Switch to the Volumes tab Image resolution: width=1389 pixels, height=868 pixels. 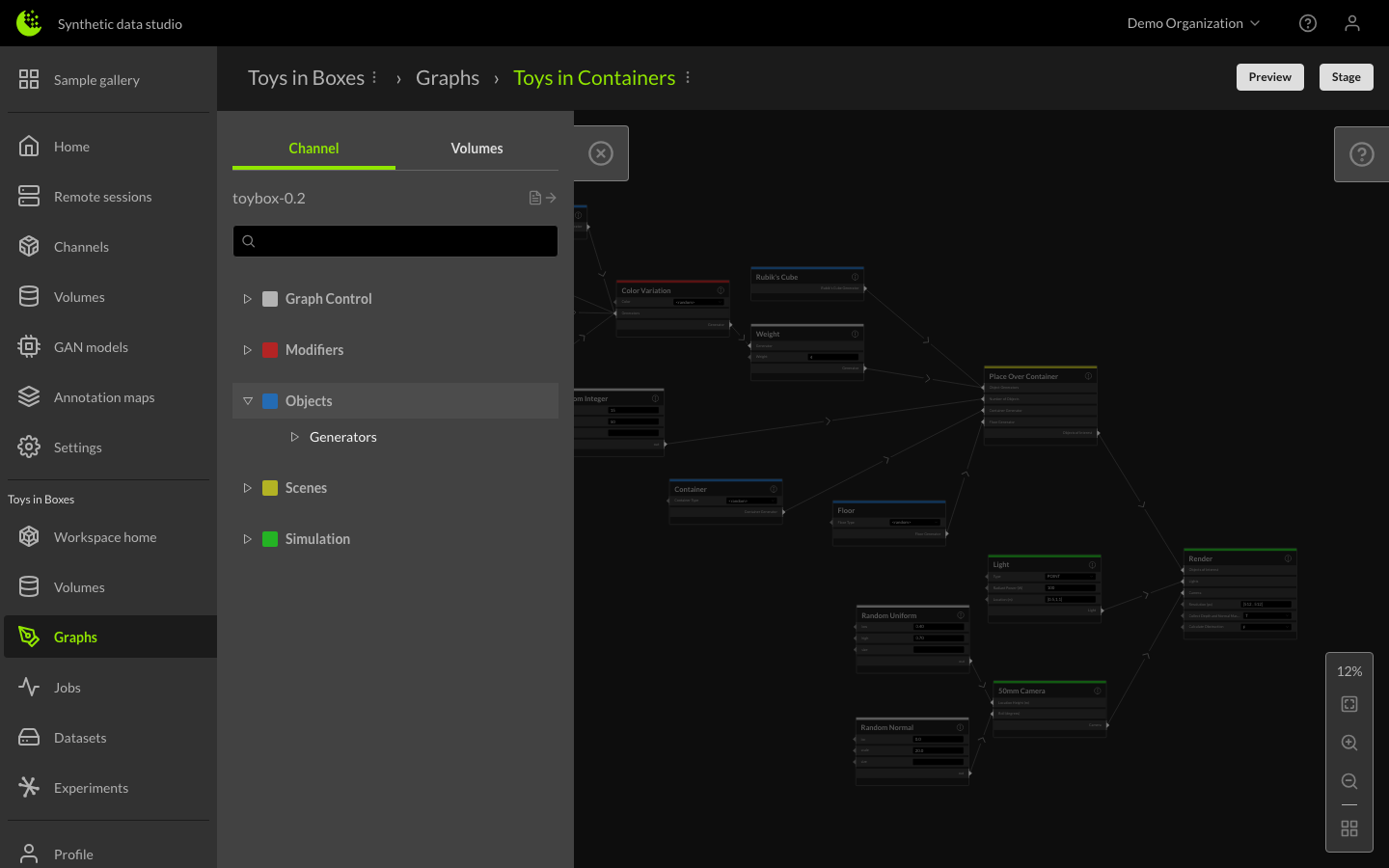477,148
